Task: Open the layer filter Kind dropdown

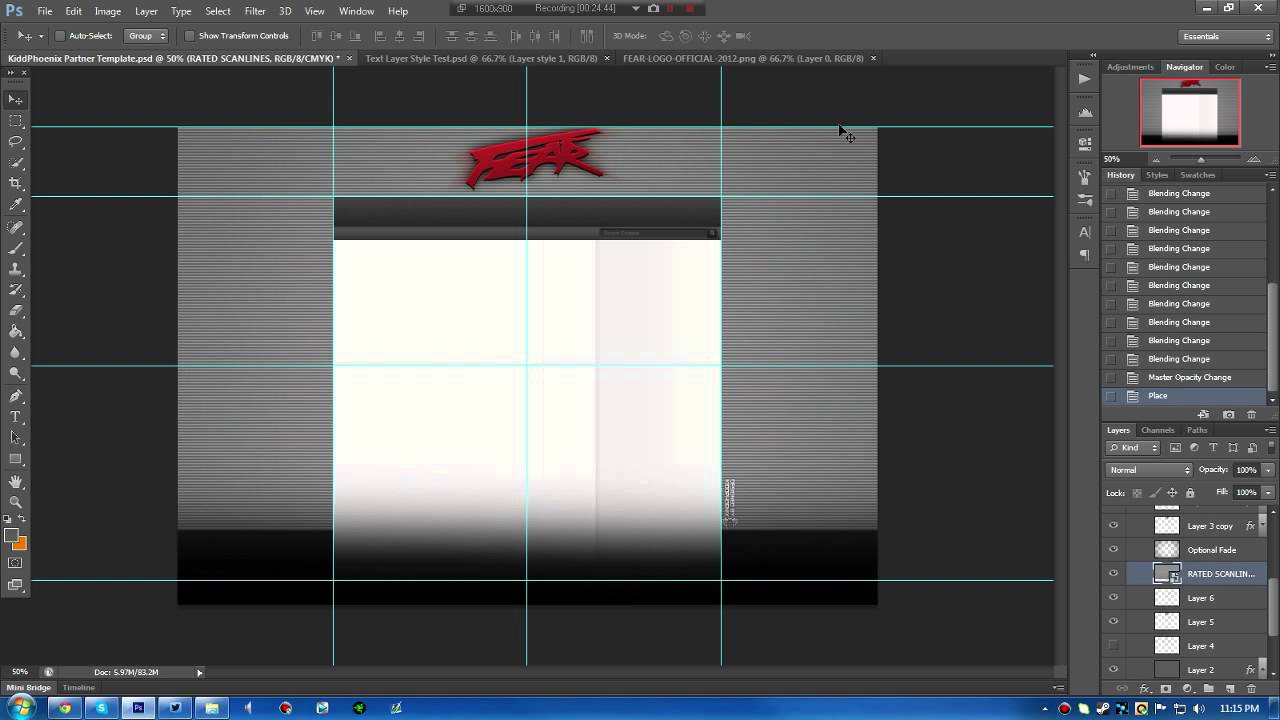Action: click(1133, 448)
